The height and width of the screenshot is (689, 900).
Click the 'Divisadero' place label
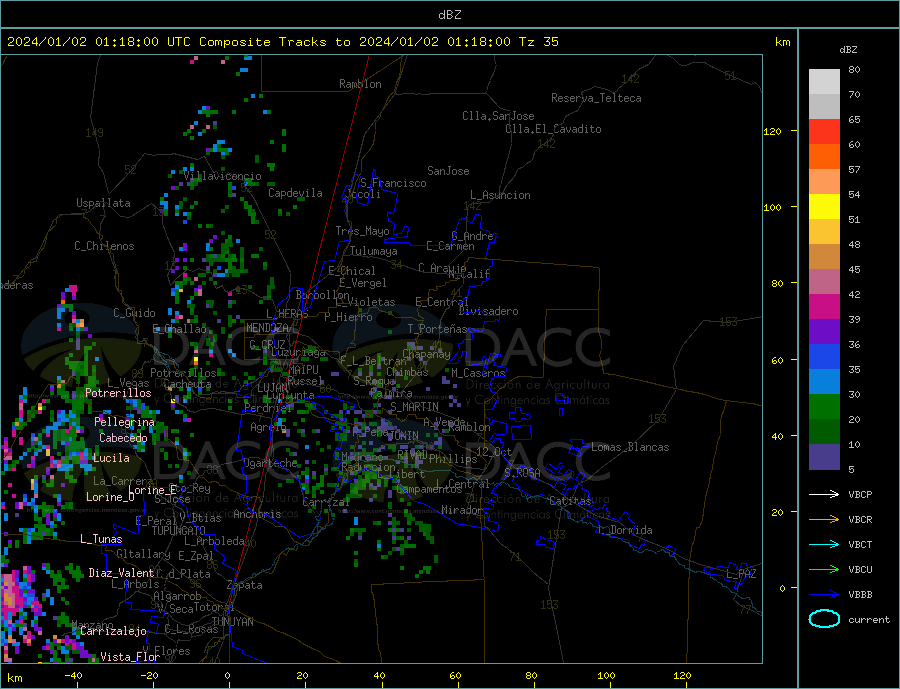pyautogui.click(x=488, y=311)
